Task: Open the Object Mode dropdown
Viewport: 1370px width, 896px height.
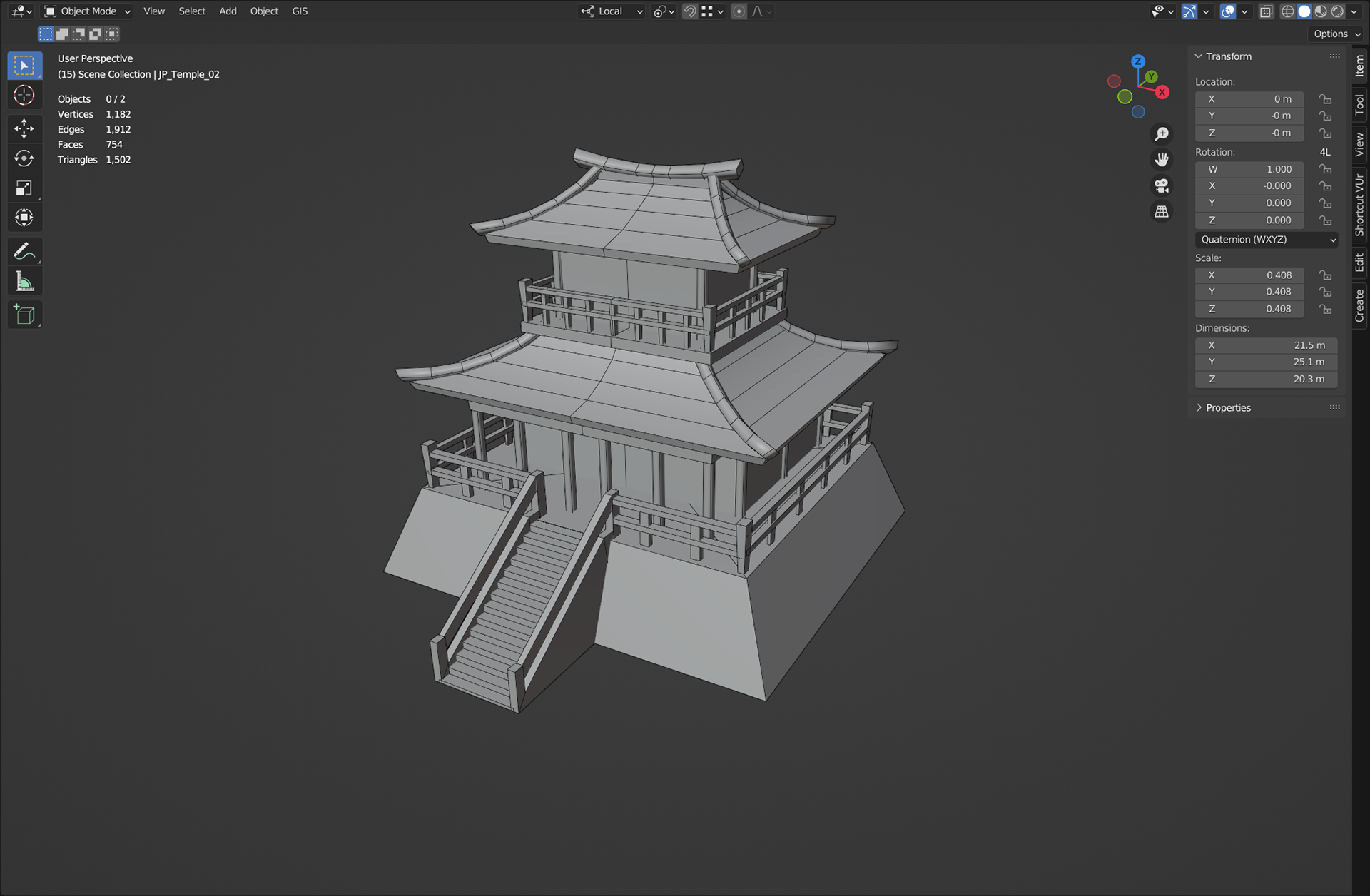Action: pyautogui.click(x=87, y=11)
